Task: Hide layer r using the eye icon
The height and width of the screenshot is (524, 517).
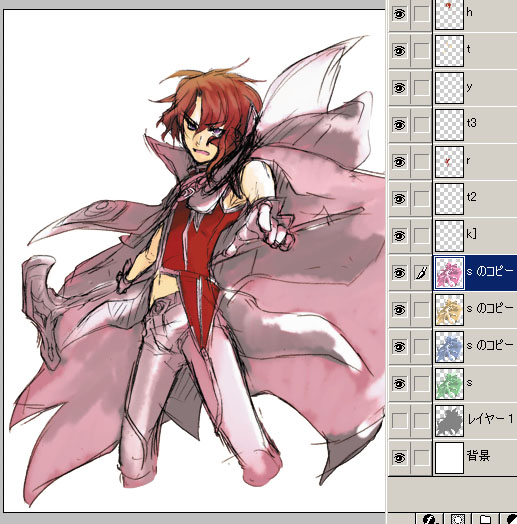Action: pyautogui.click(x=399, y=162)
